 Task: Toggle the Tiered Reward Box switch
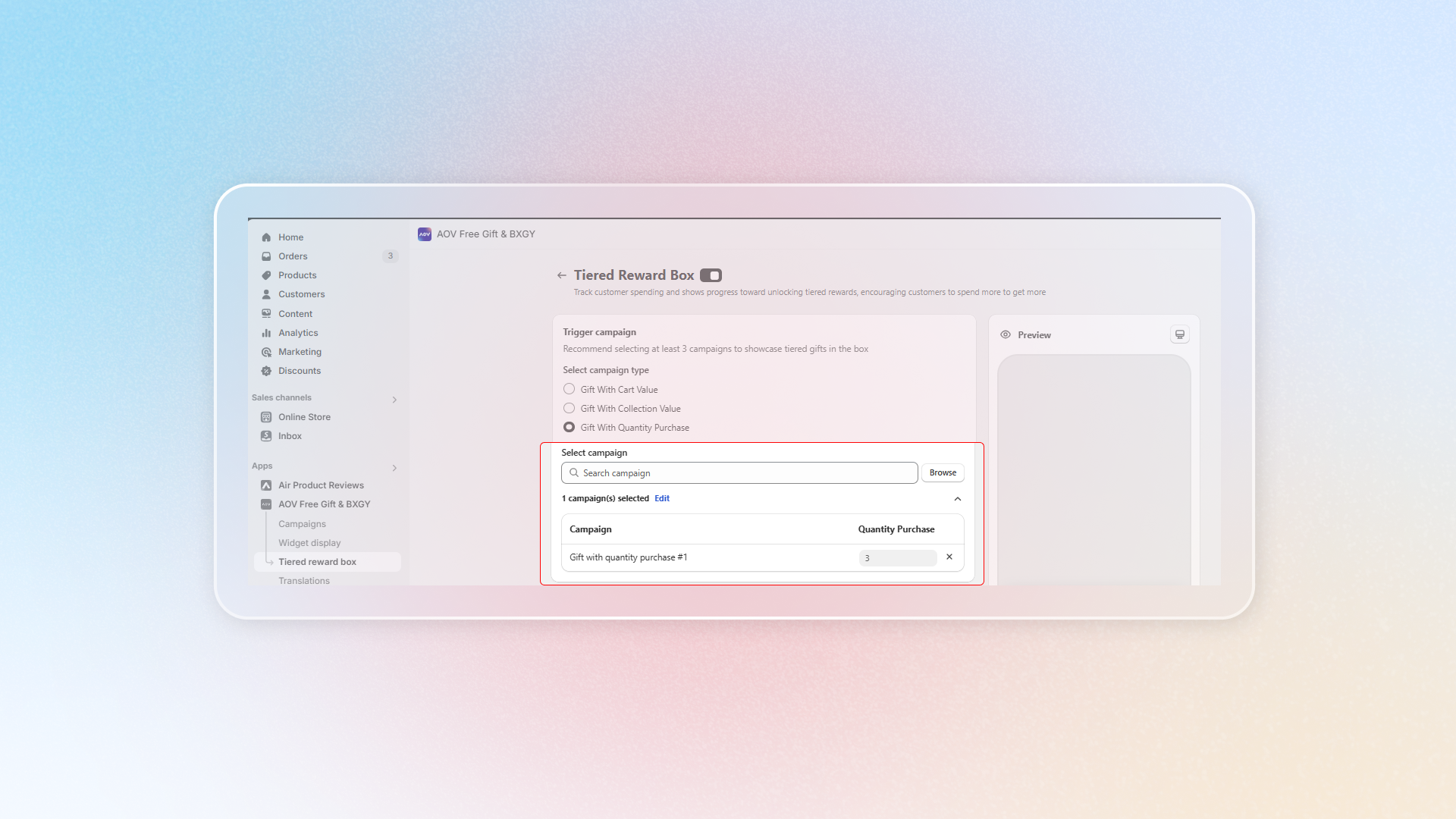coord(711,275)
